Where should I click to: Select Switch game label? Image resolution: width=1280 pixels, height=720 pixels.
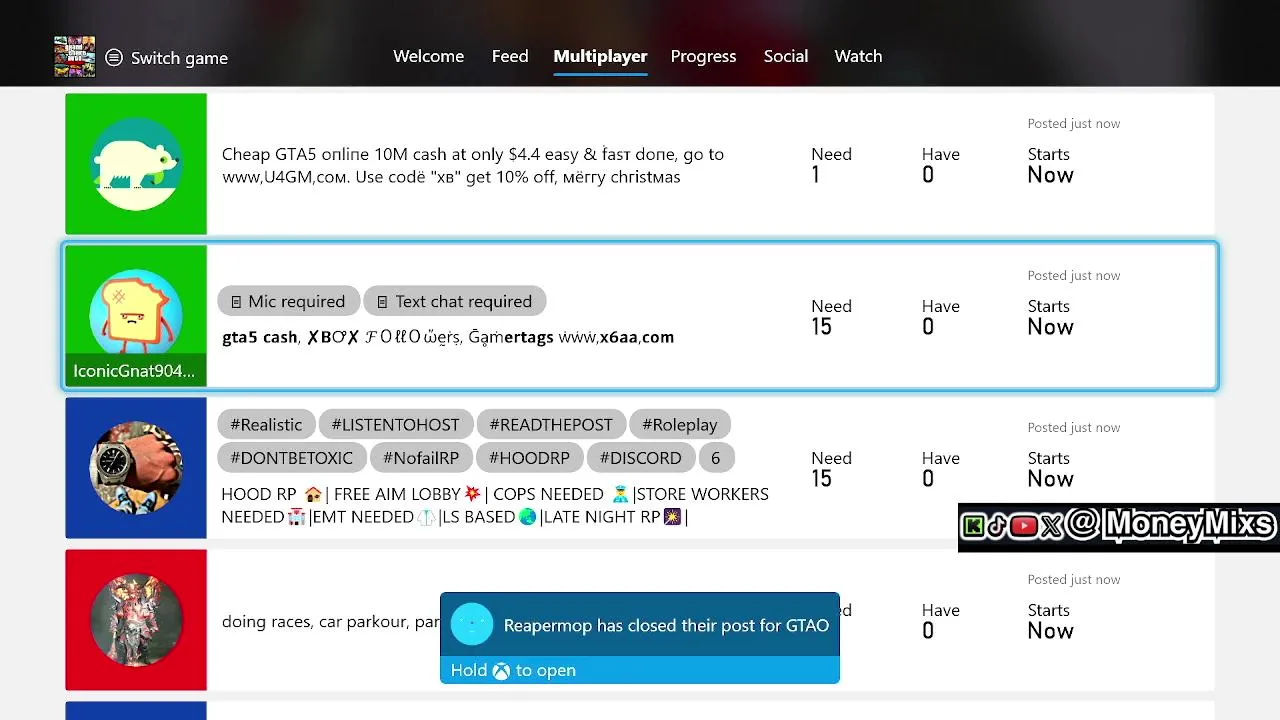coord(179,58)
